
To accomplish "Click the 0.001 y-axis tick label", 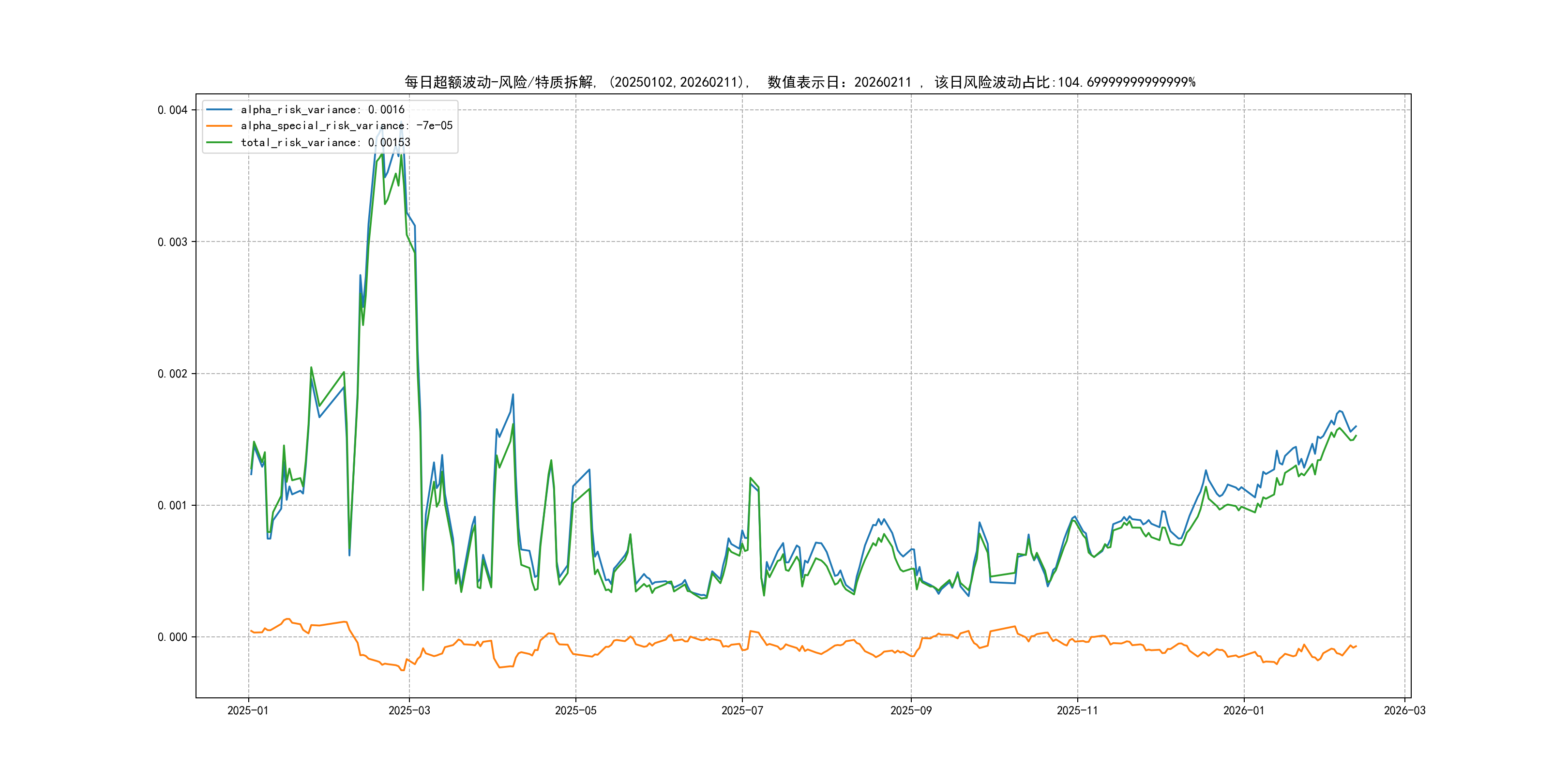I will (x=172, y=505).
